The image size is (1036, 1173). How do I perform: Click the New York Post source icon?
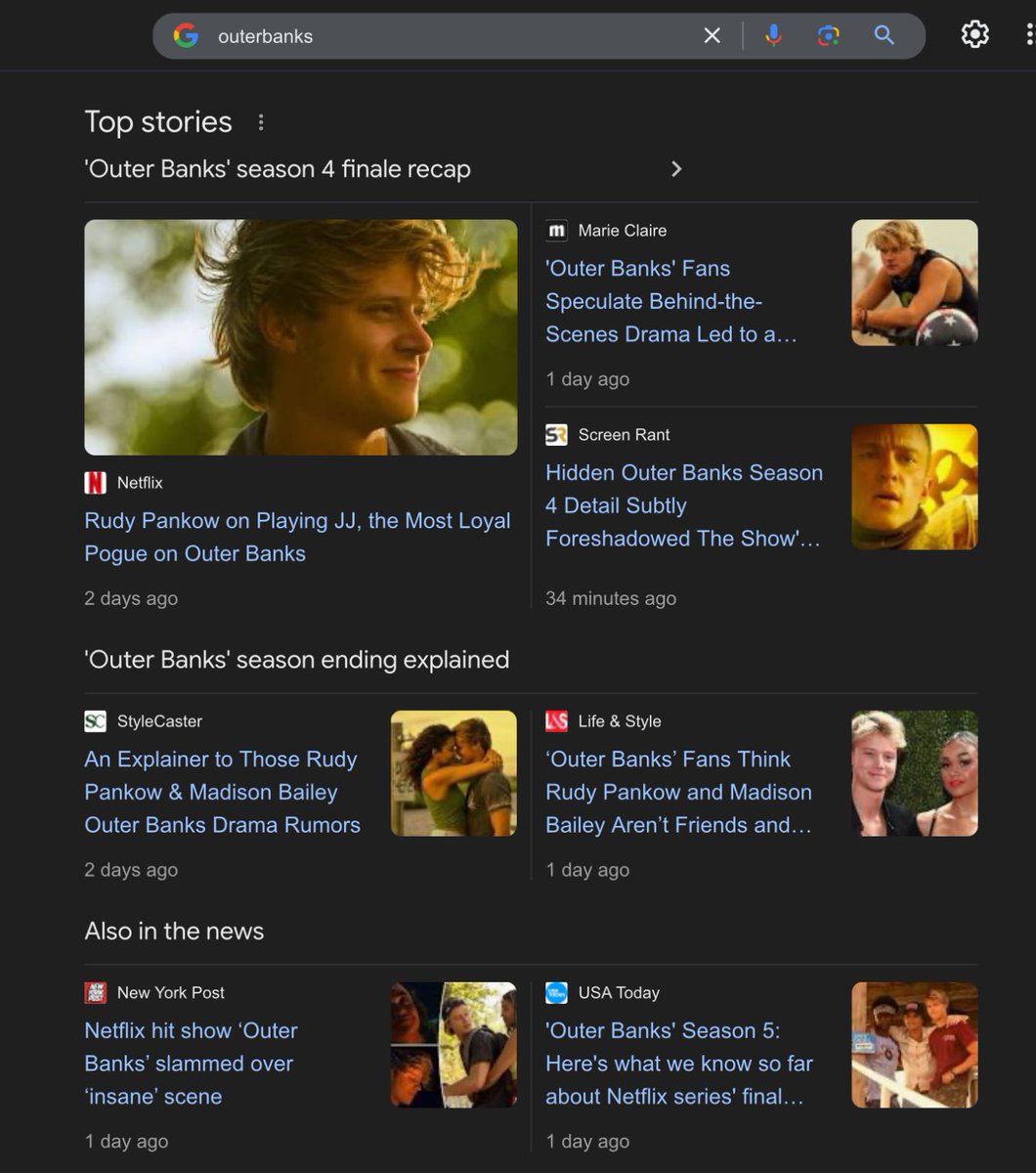click(x=95, y=993)
